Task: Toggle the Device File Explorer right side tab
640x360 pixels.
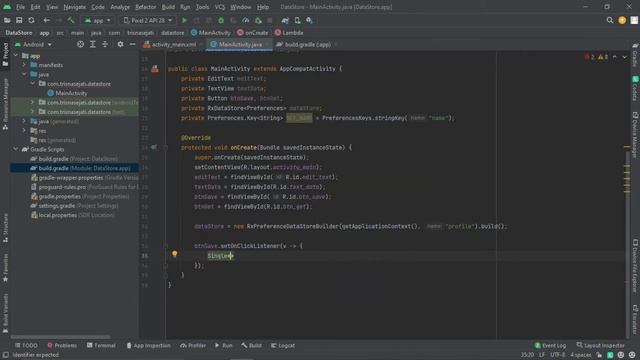Action: coord(635,265)
